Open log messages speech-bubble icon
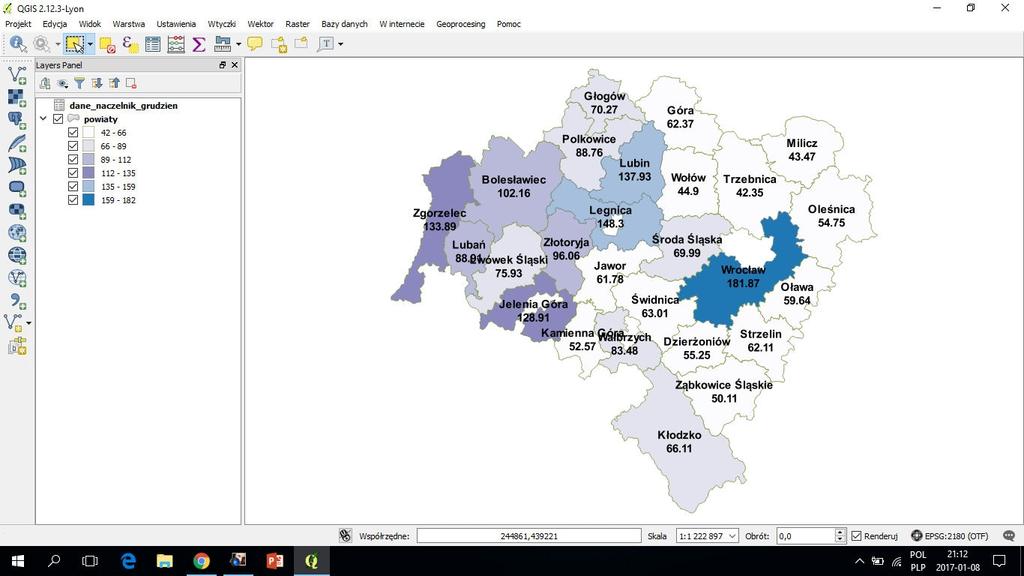Screen dimensions: 1024x576 (x=1009, y=536)
